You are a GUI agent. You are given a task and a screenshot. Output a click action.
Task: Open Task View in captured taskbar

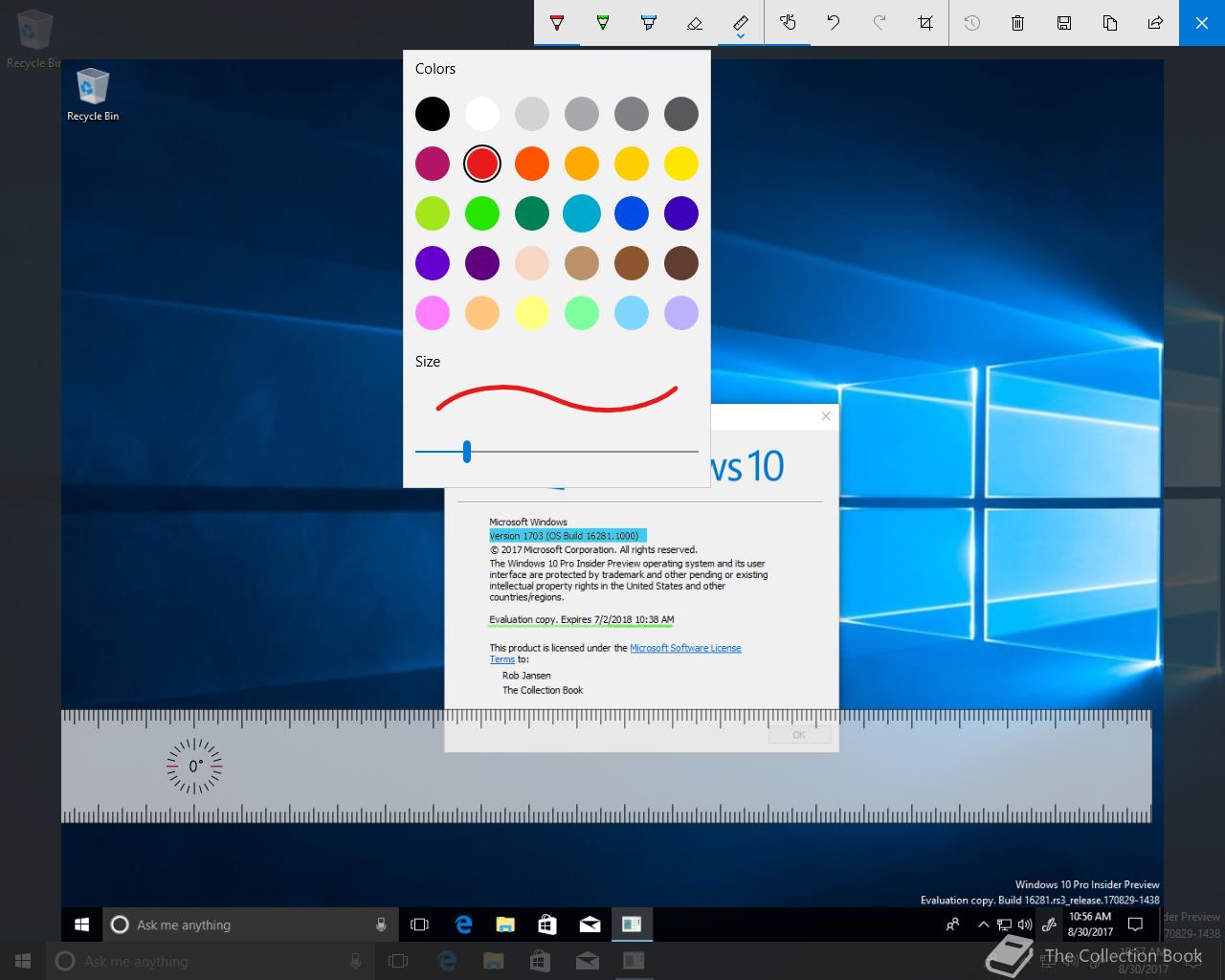point(419,924)
